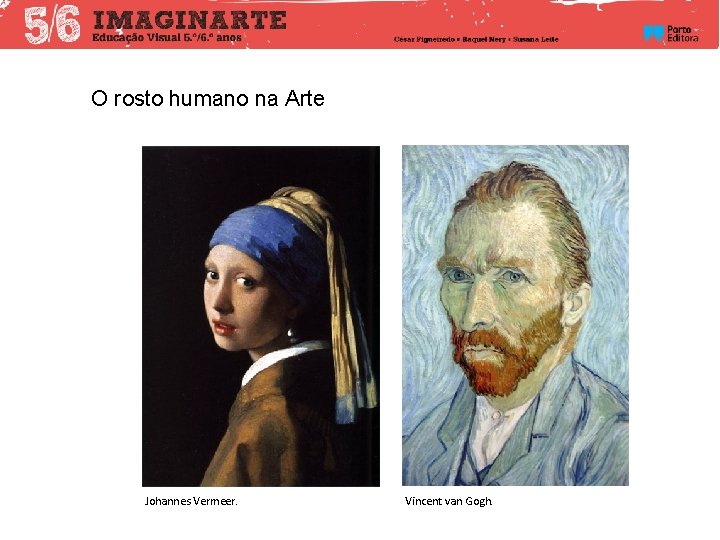Open the Van Gogh self-portrait image

click(x=515, y=315)
